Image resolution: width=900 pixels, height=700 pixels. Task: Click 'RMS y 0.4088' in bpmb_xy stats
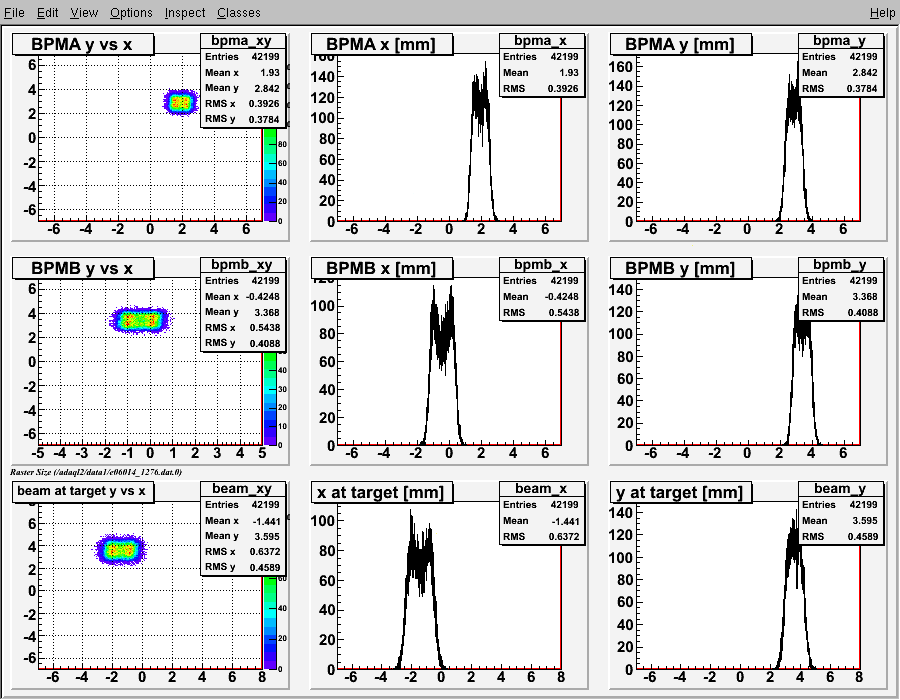pos(242,344)
